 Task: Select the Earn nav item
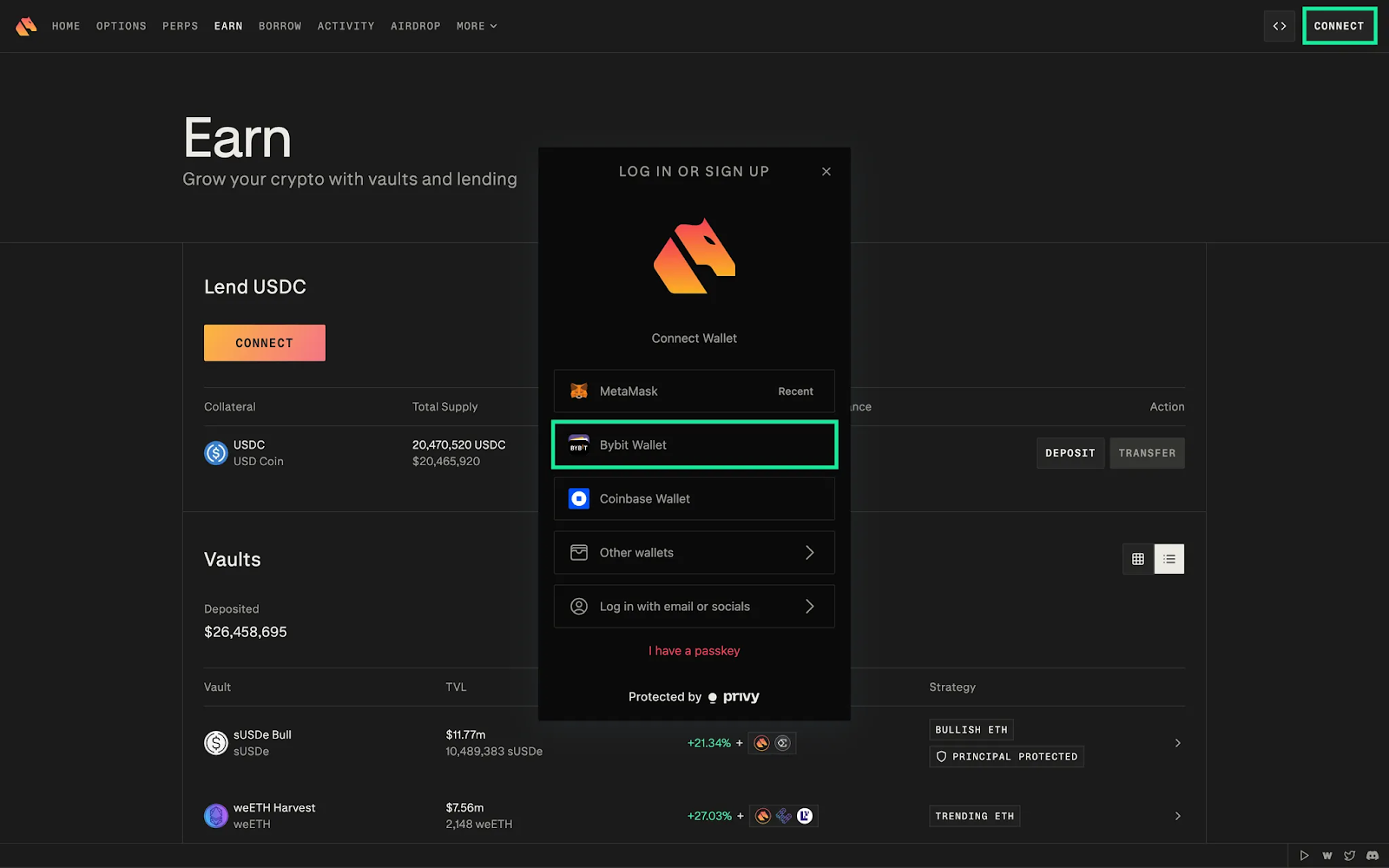228,26
